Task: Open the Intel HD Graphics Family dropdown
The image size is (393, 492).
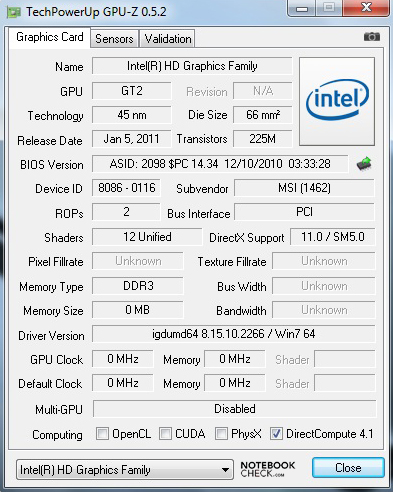Action: point(125,470)
